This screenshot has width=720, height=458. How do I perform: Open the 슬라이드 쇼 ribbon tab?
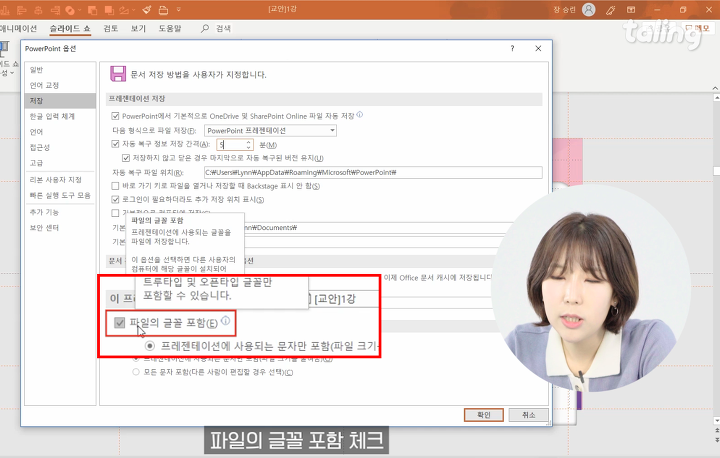[70, 28]
